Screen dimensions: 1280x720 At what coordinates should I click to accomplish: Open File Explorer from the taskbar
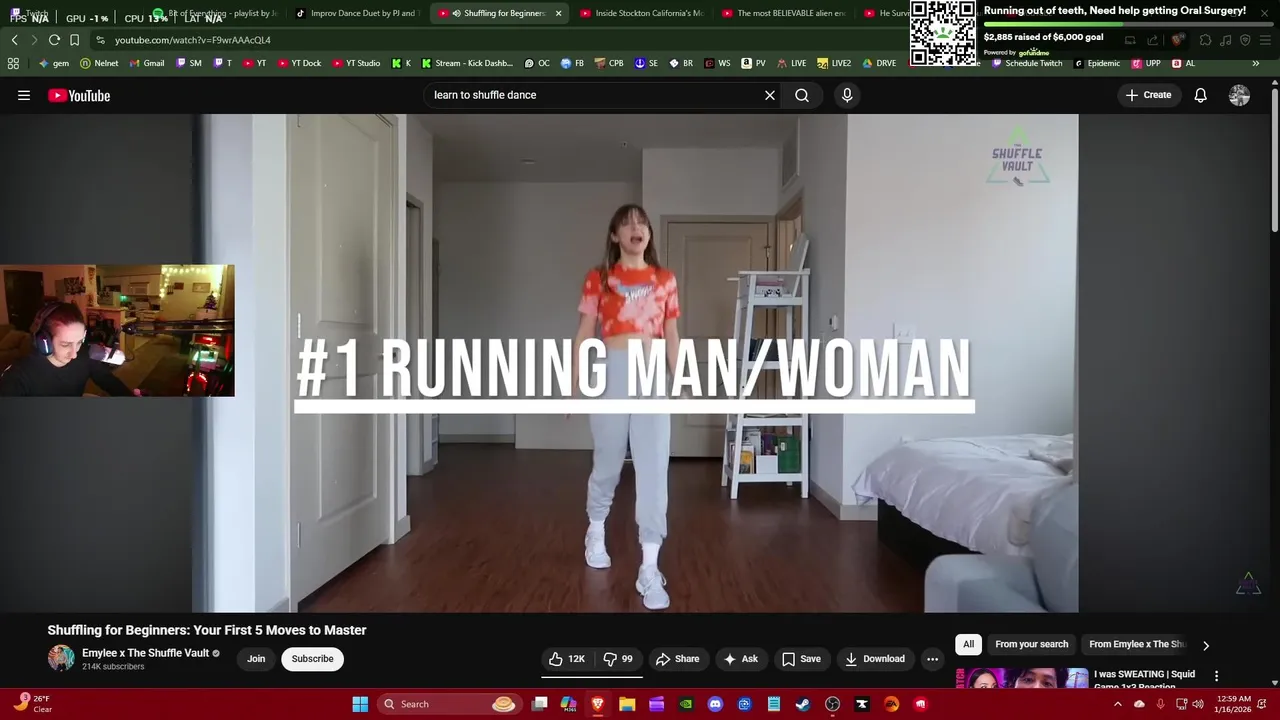click(x=627, y=704)
